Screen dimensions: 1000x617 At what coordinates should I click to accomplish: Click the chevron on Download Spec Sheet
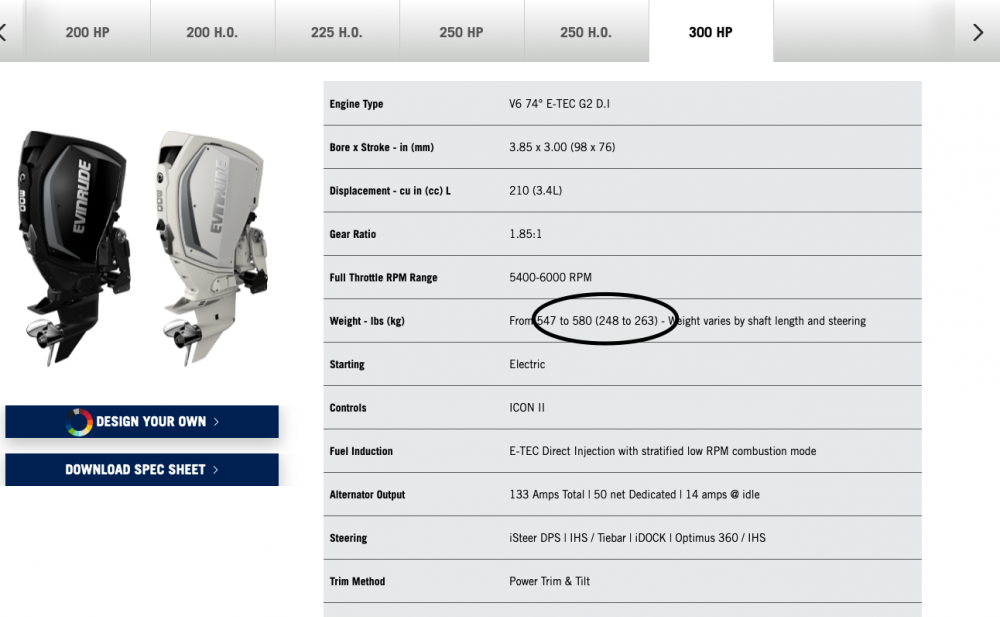[216, 470]
